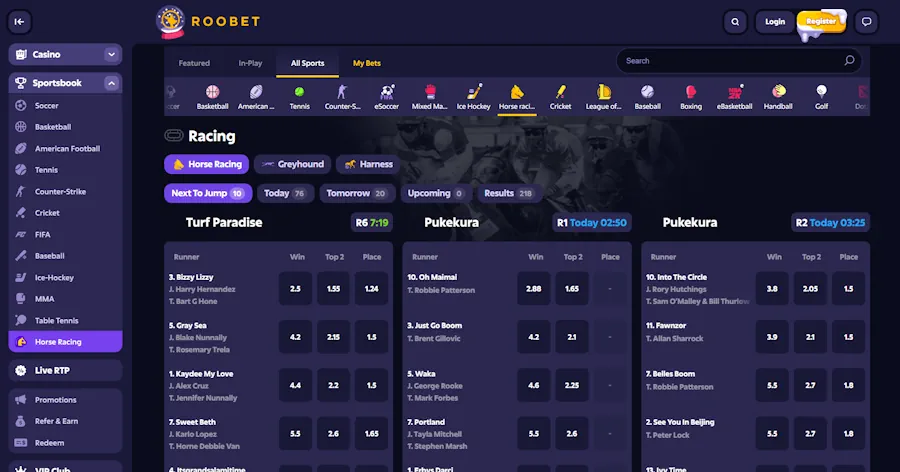
Task: Show Tomorrow races
Action: (x=356, y=194)
